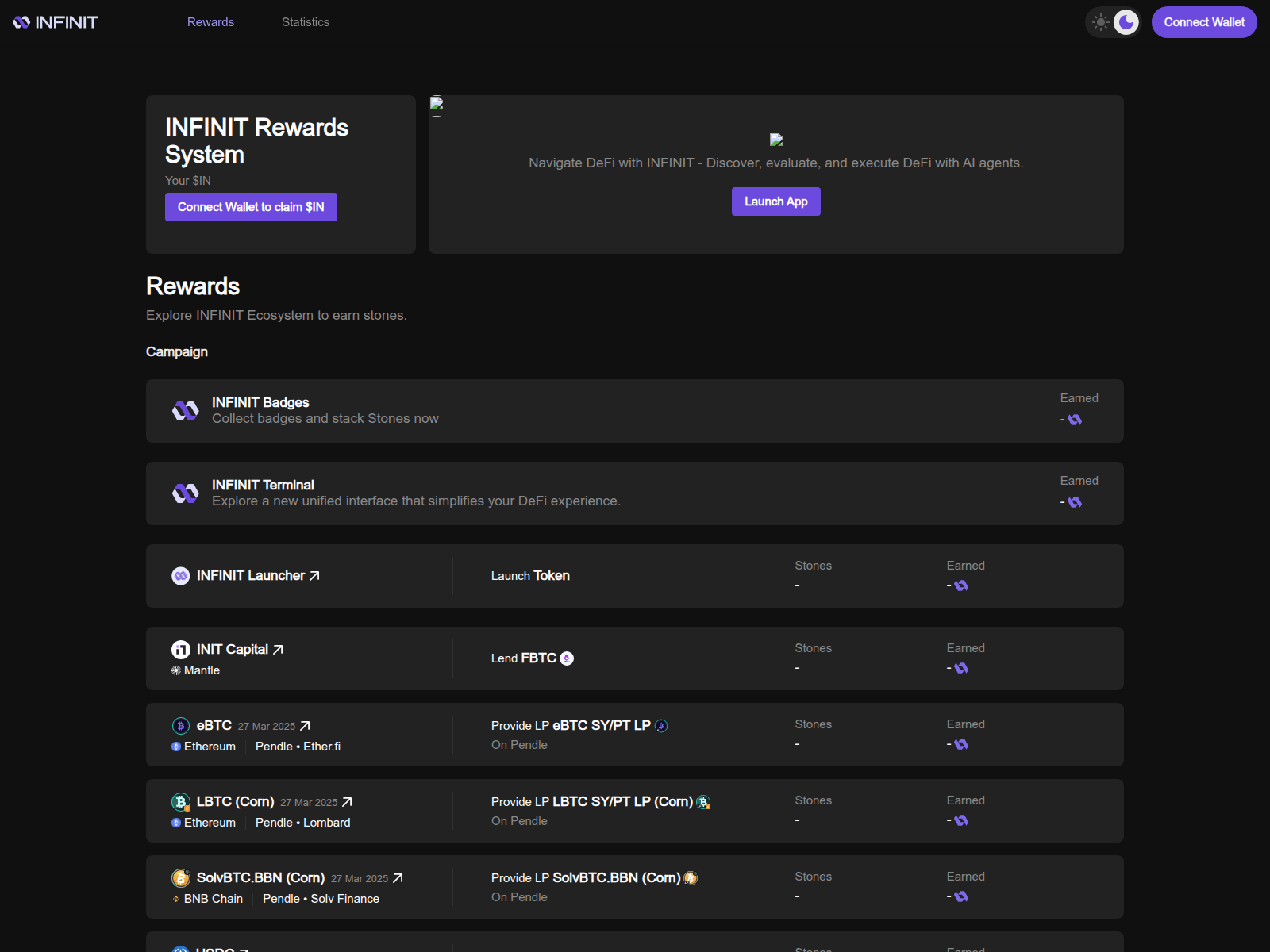Click the SolvBTC.BBN (Corn) token logo
This screenshot has width=1270, height=952.
click(181, 878)
